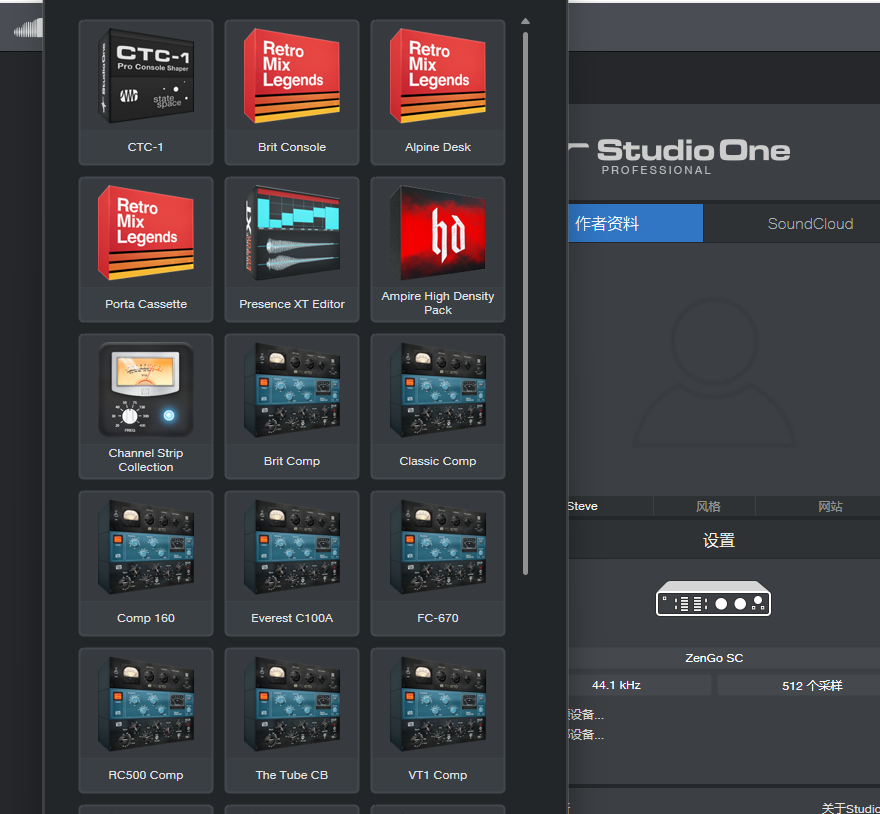Click the ZenGo SC audio interface icon
This screenshot has height=814, width=880.
click(713, 598)
